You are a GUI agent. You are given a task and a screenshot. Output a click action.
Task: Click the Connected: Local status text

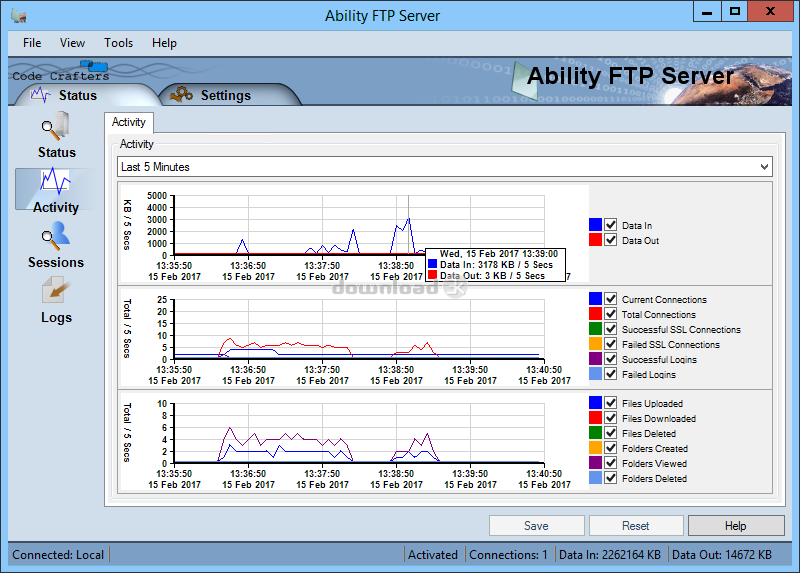[58, 555]
